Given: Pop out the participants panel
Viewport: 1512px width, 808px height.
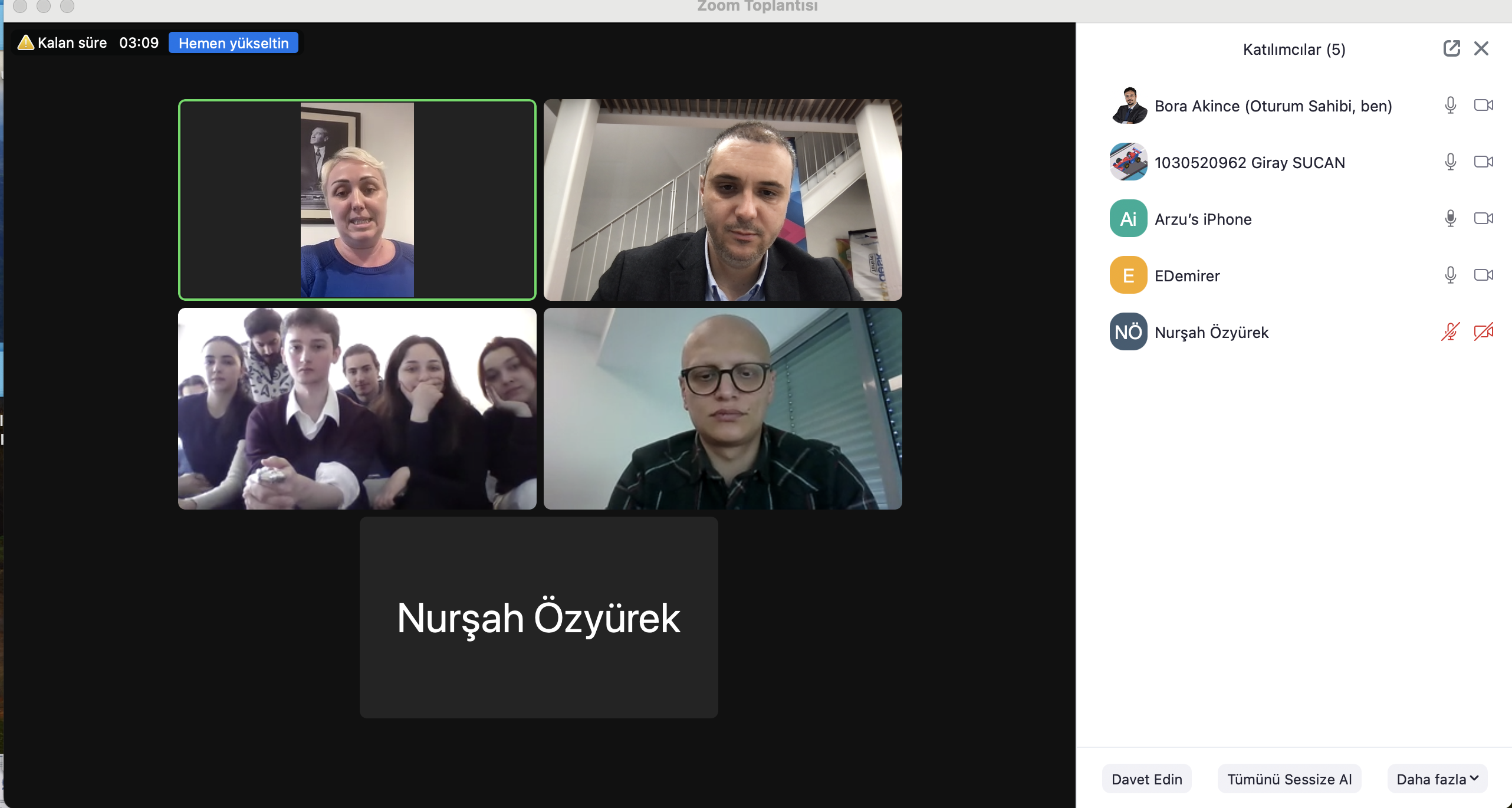Looking at the screenshot, I should (1451, 48).
